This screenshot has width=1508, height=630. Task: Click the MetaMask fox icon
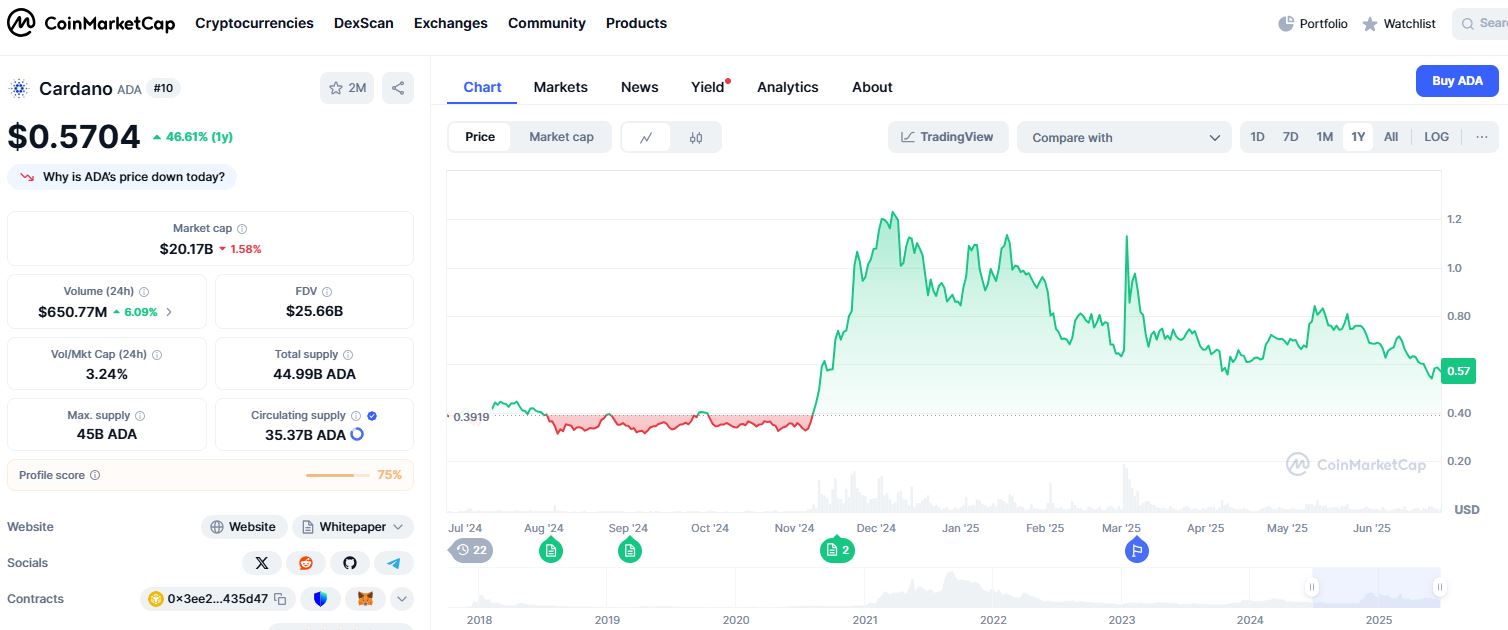coord(366,599)
